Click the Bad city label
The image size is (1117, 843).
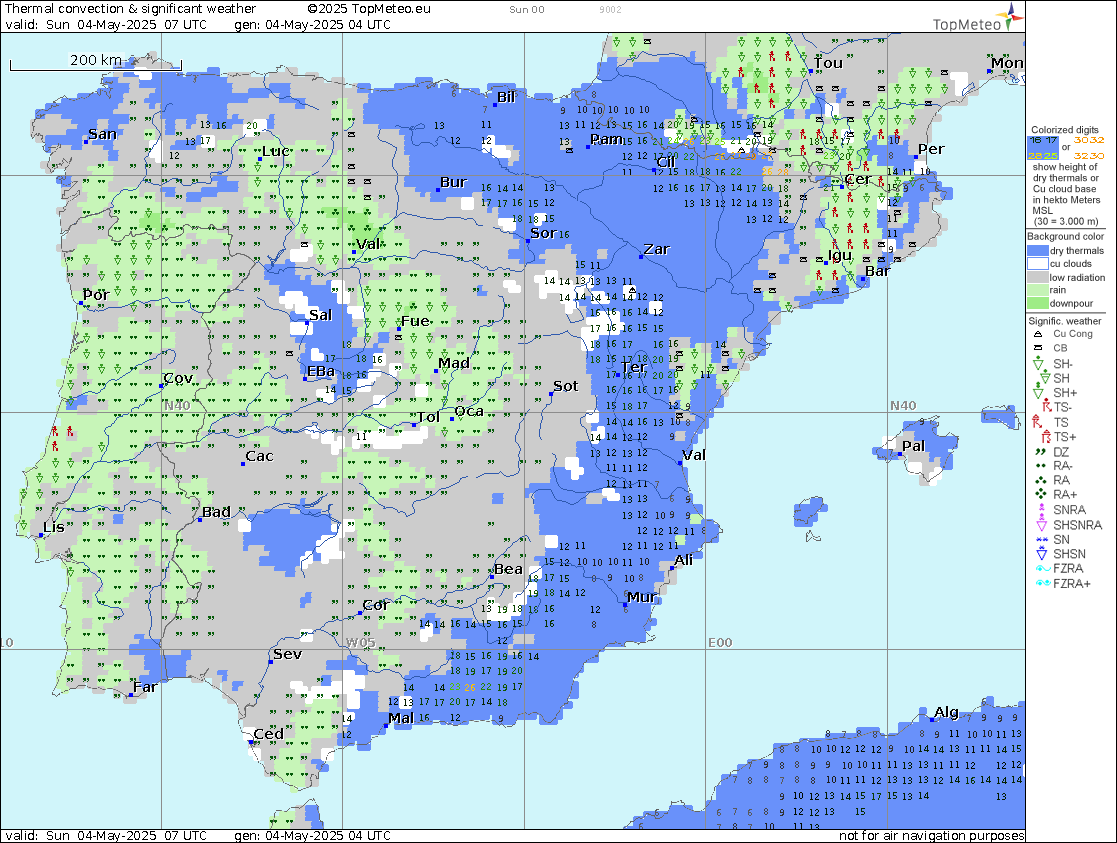pyautogui.click(x=216, y=512)
